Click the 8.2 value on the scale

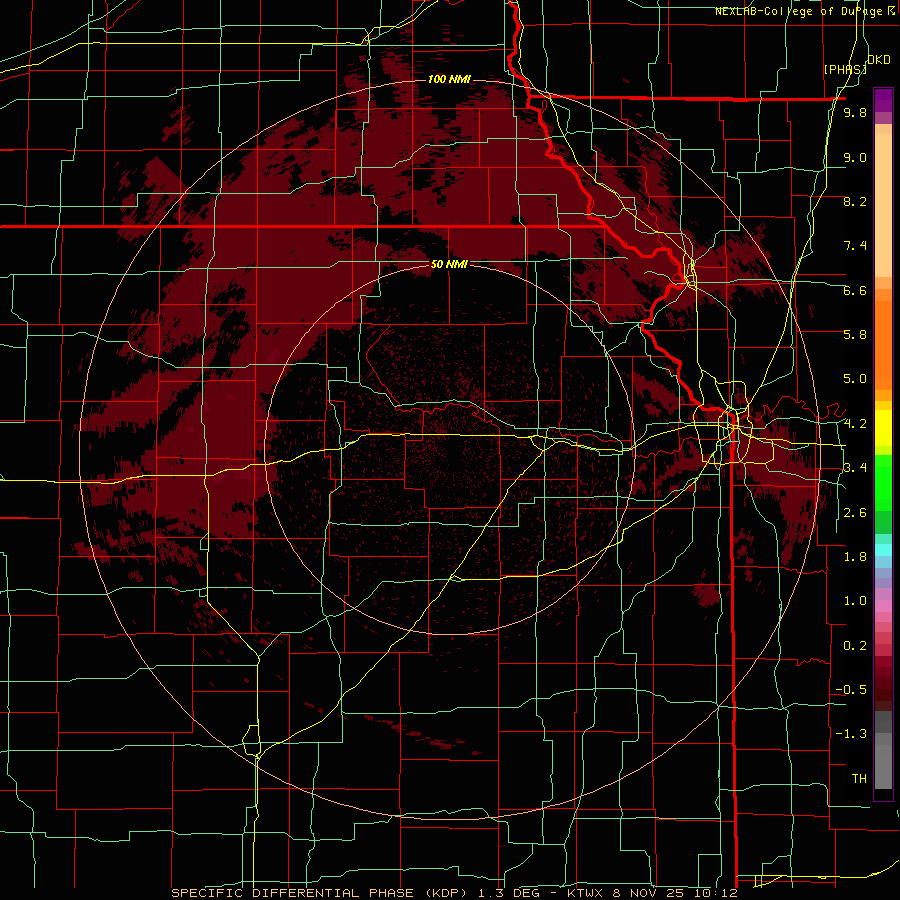(855, 201)
